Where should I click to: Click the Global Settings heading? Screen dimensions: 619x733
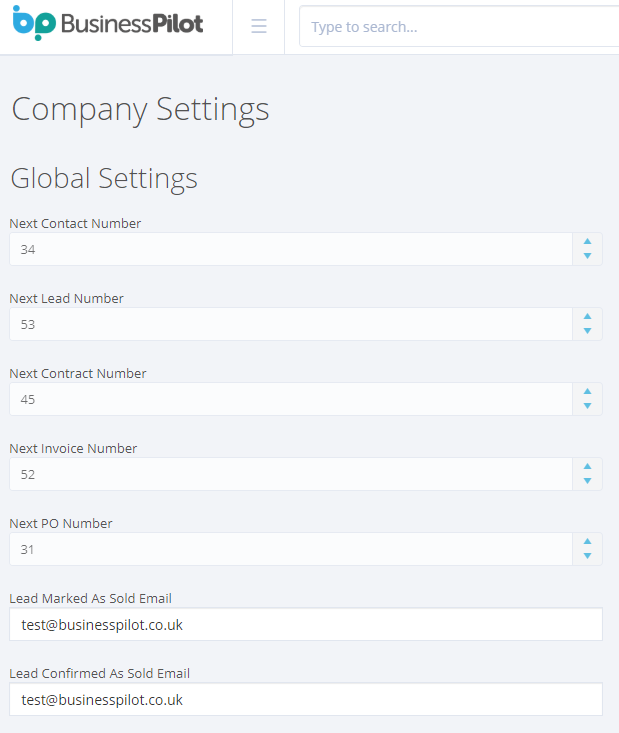(104, 179)
